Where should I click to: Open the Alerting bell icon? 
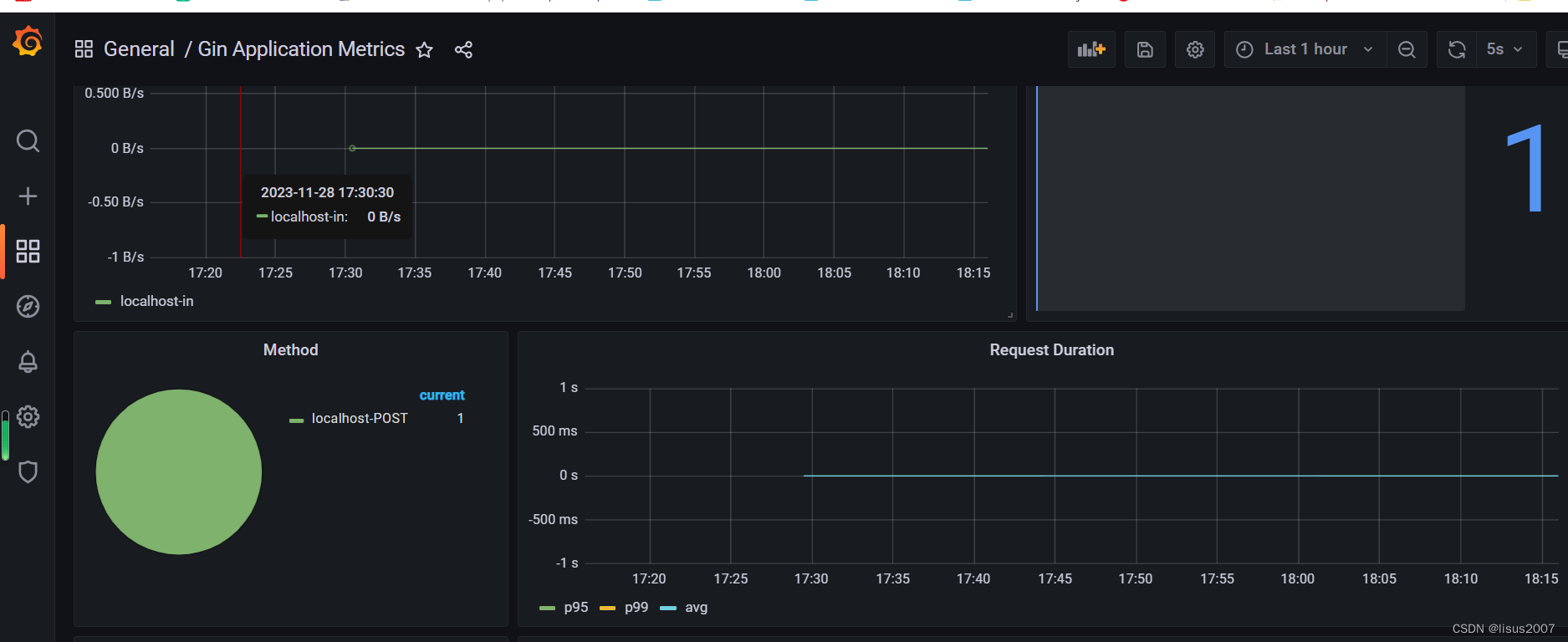click(x=28, y=361)
